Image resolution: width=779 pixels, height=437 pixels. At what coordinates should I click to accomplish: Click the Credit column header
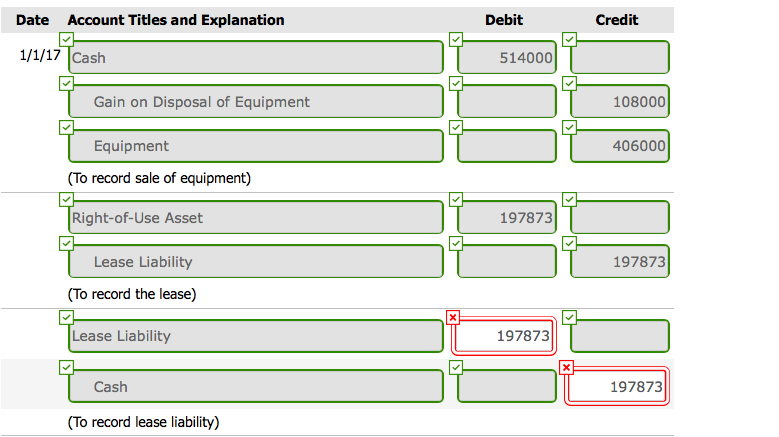(x=617, y=20)
